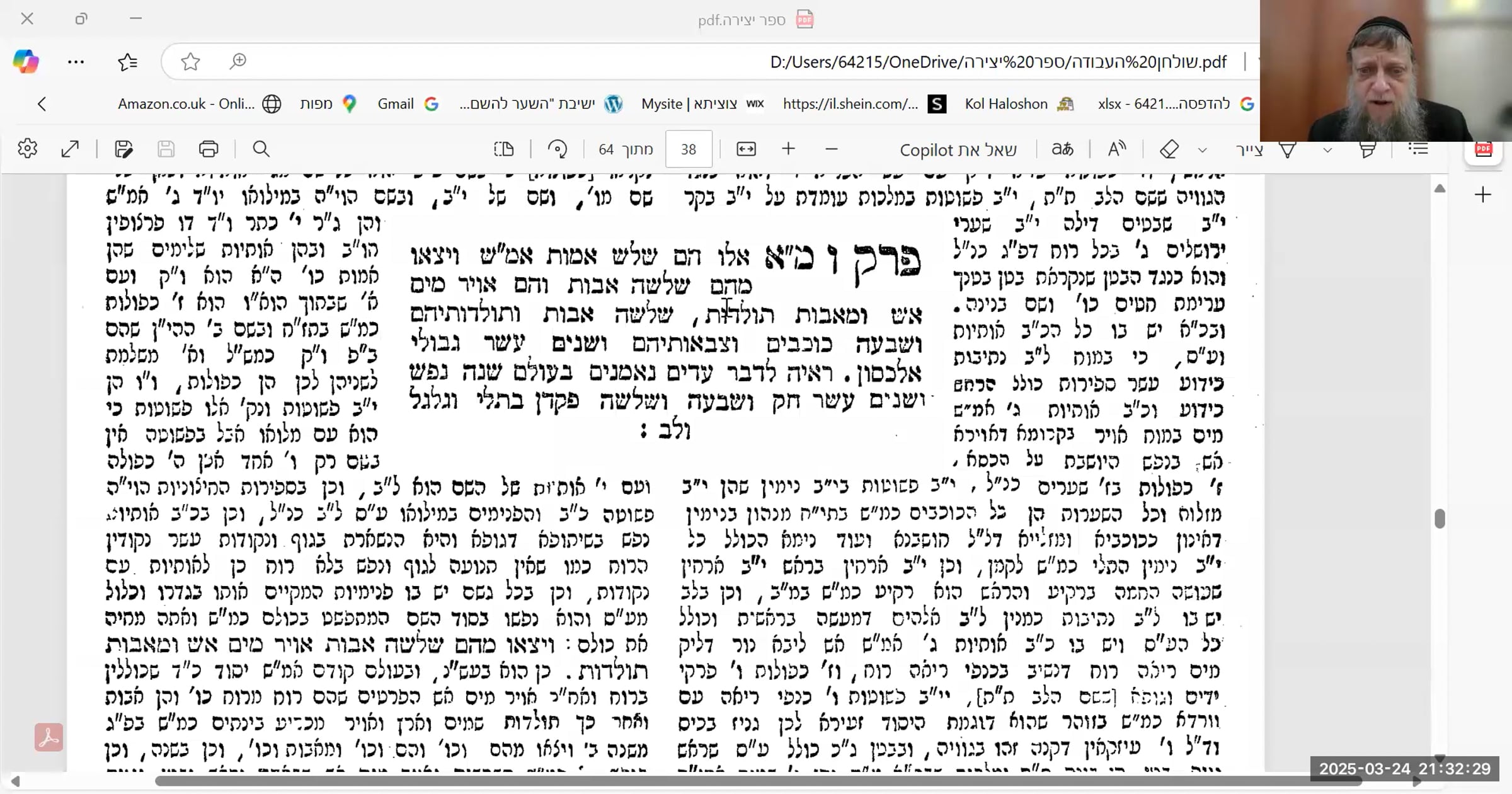Click the horizontal scrollbar right arrow
The image size is (1512, 794).
pos(1417,781)
